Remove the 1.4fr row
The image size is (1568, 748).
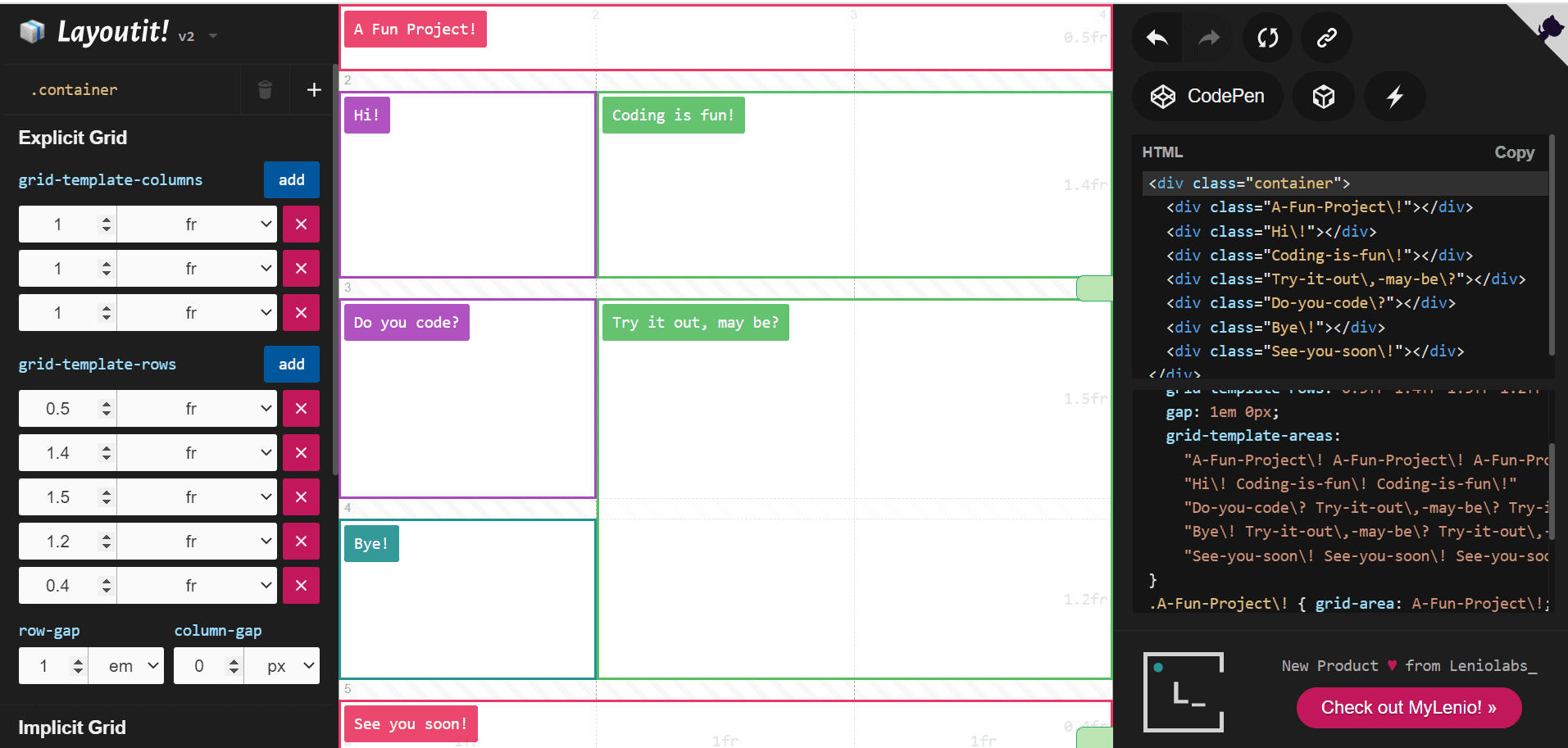click(x=301, y=453)
